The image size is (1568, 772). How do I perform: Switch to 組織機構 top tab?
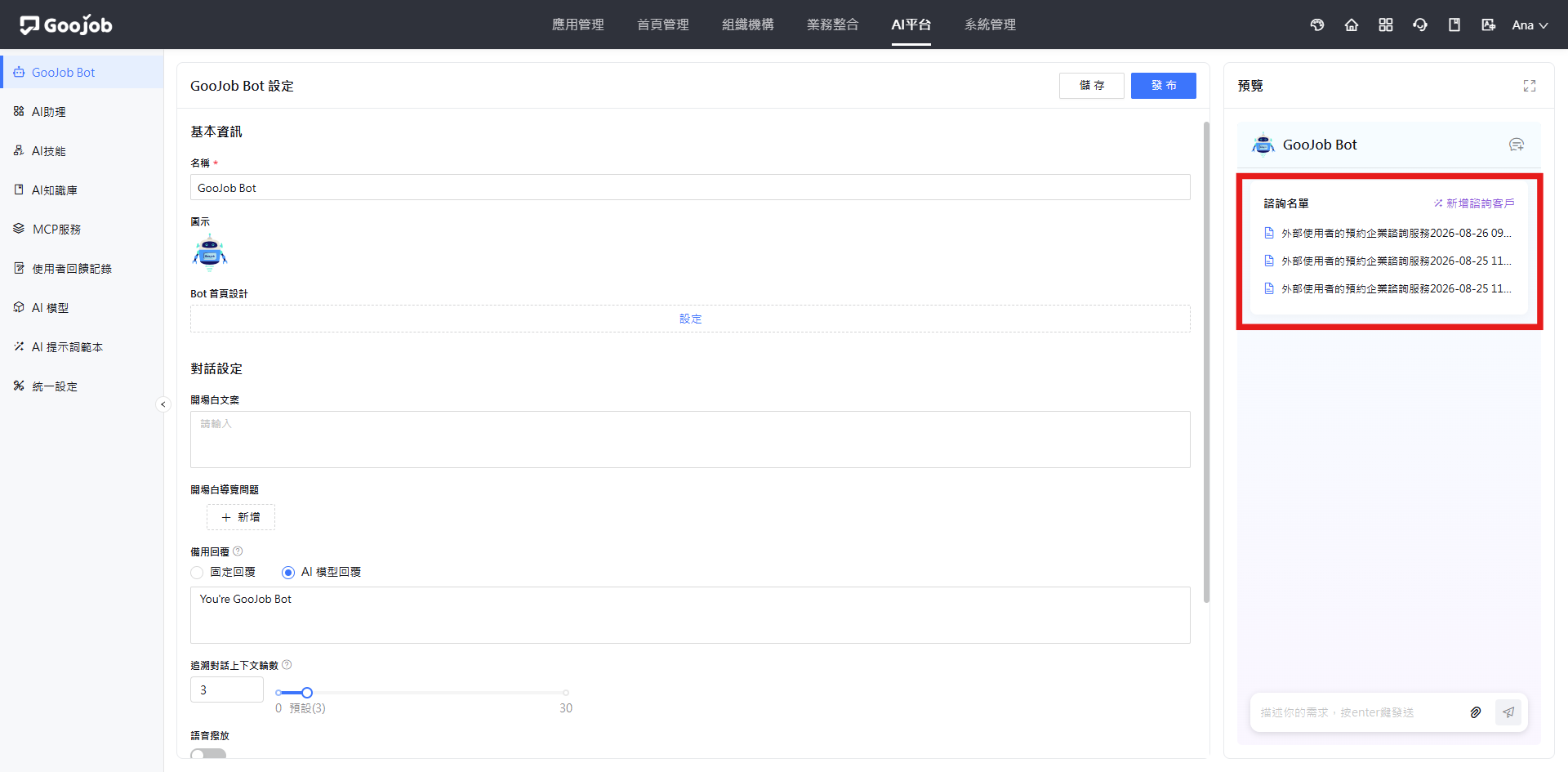click(747, 25)
